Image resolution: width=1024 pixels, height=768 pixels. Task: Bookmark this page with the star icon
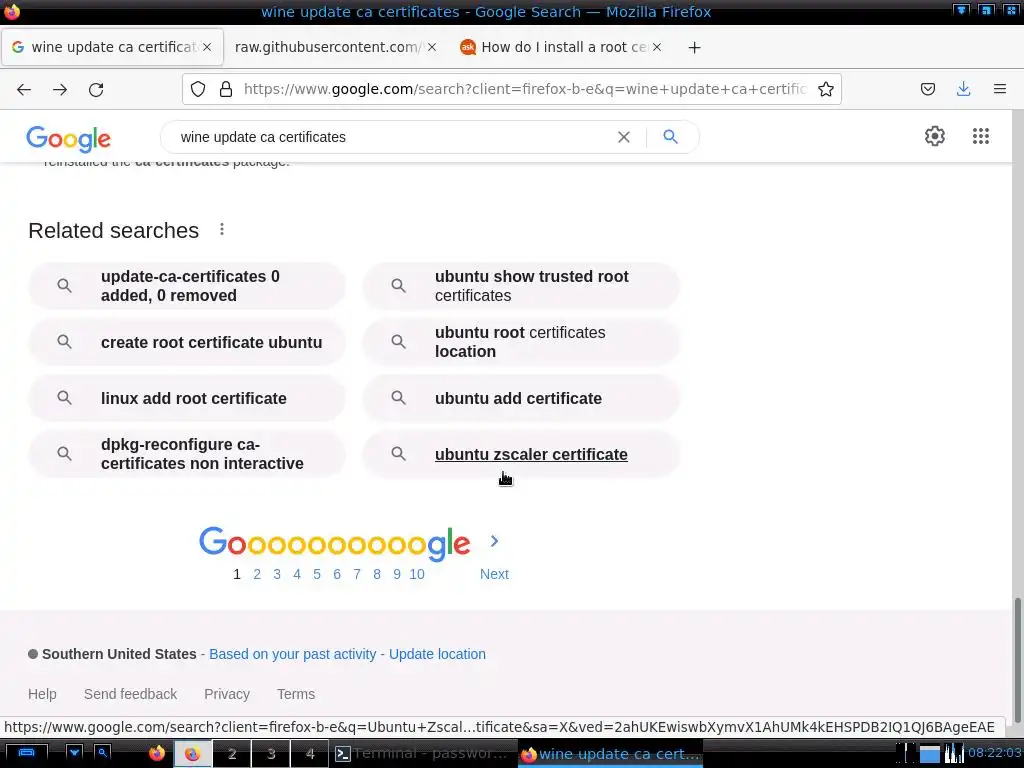click(825, 89)
